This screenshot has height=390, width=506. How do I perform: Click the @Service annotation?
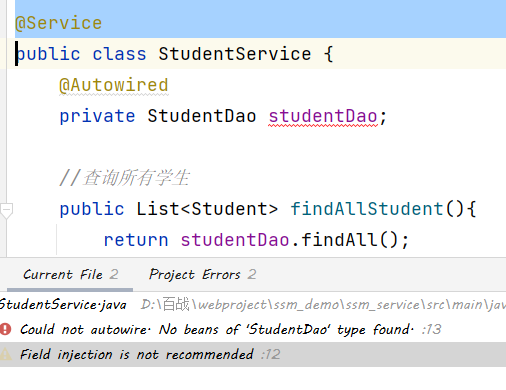click(58, 23)
